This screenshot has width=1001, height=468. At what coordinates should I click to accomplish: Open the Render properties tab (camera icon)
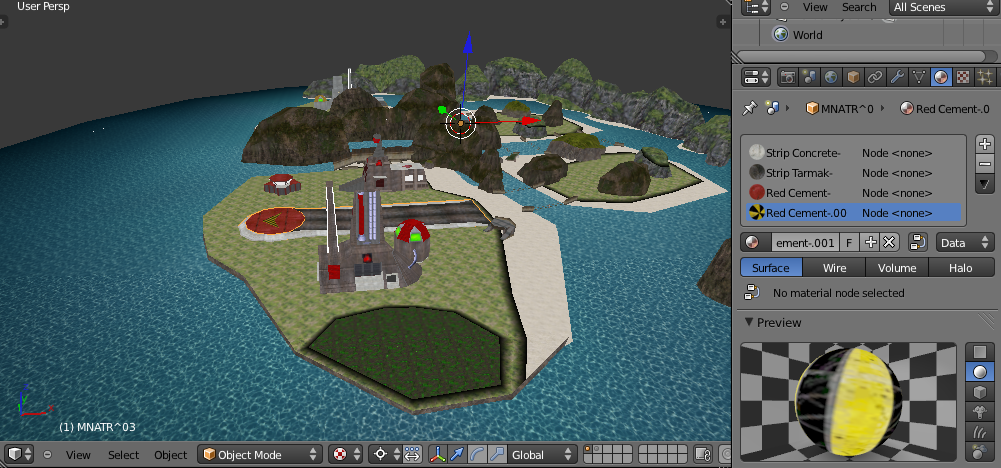coord(787,77)
